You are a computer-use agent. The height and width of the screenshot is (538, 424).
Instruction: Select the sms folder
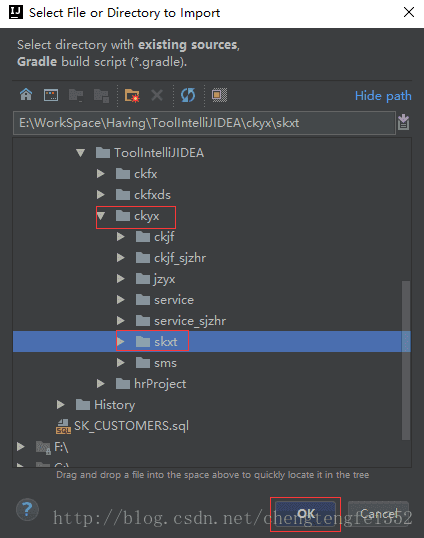pyautogui.click(x=165, y=363)
